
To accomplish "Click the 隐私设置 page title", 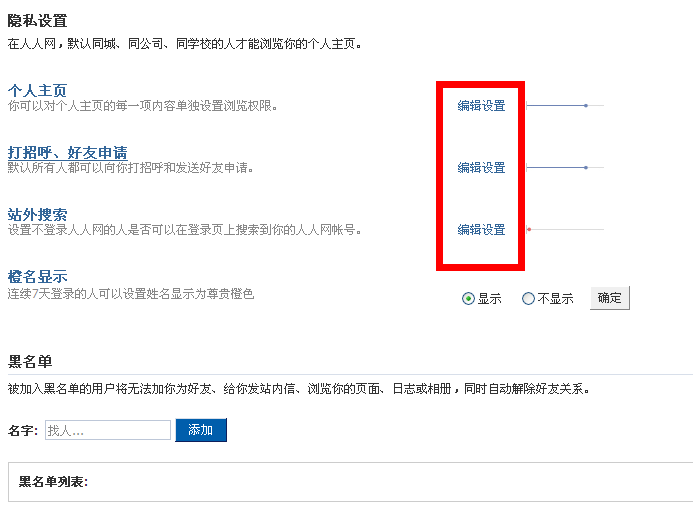I will pos(37,21).
